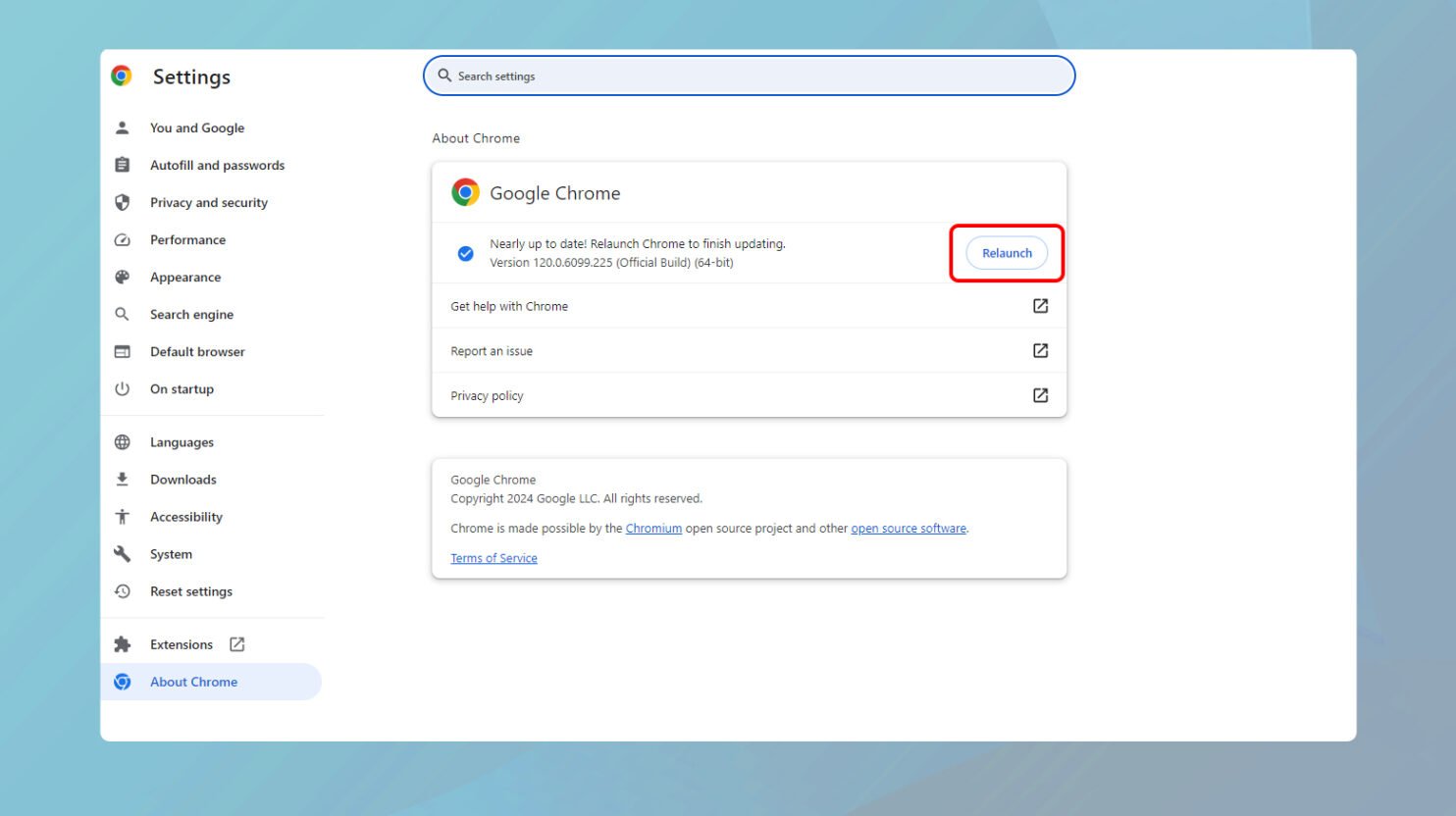Click the wrench icon for System
This screenshot has width=1456, height=816.
point(123,554)
